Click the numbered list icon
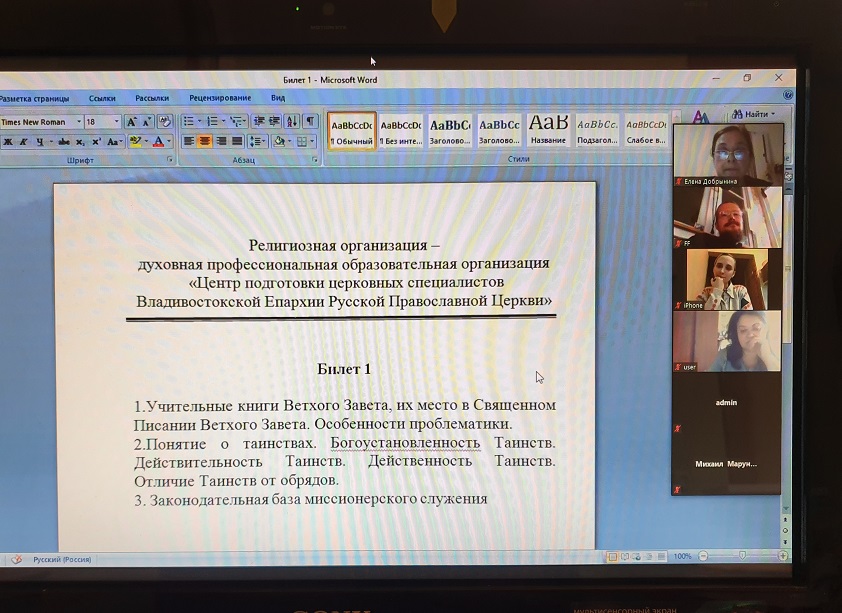This screenshot has height=613, width=842. (x=213, y=121)
